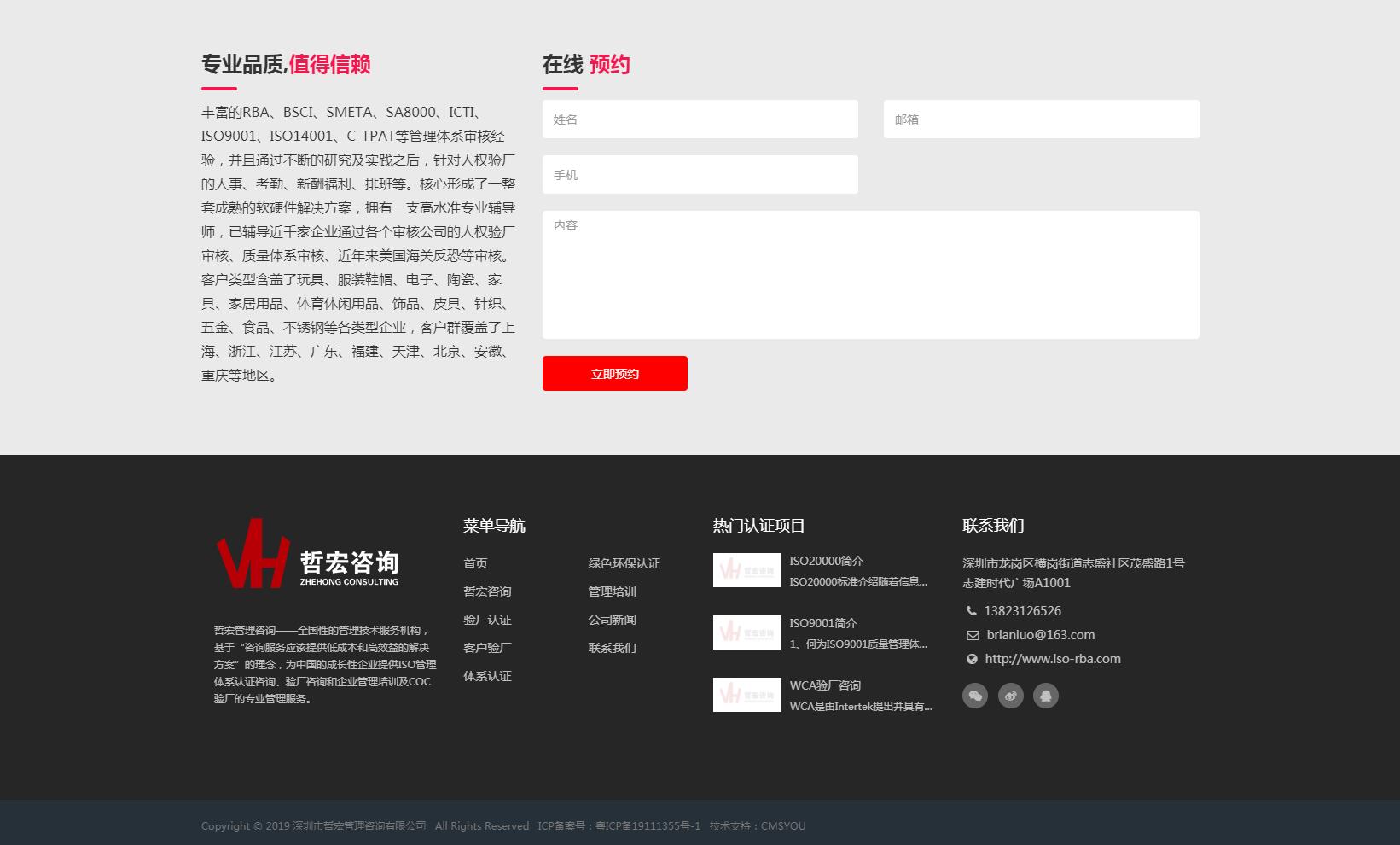This screenshot has width=1400, height=845.
Task: Click the envelope icon beside brianluo@163.com
Action: point(973,635)
